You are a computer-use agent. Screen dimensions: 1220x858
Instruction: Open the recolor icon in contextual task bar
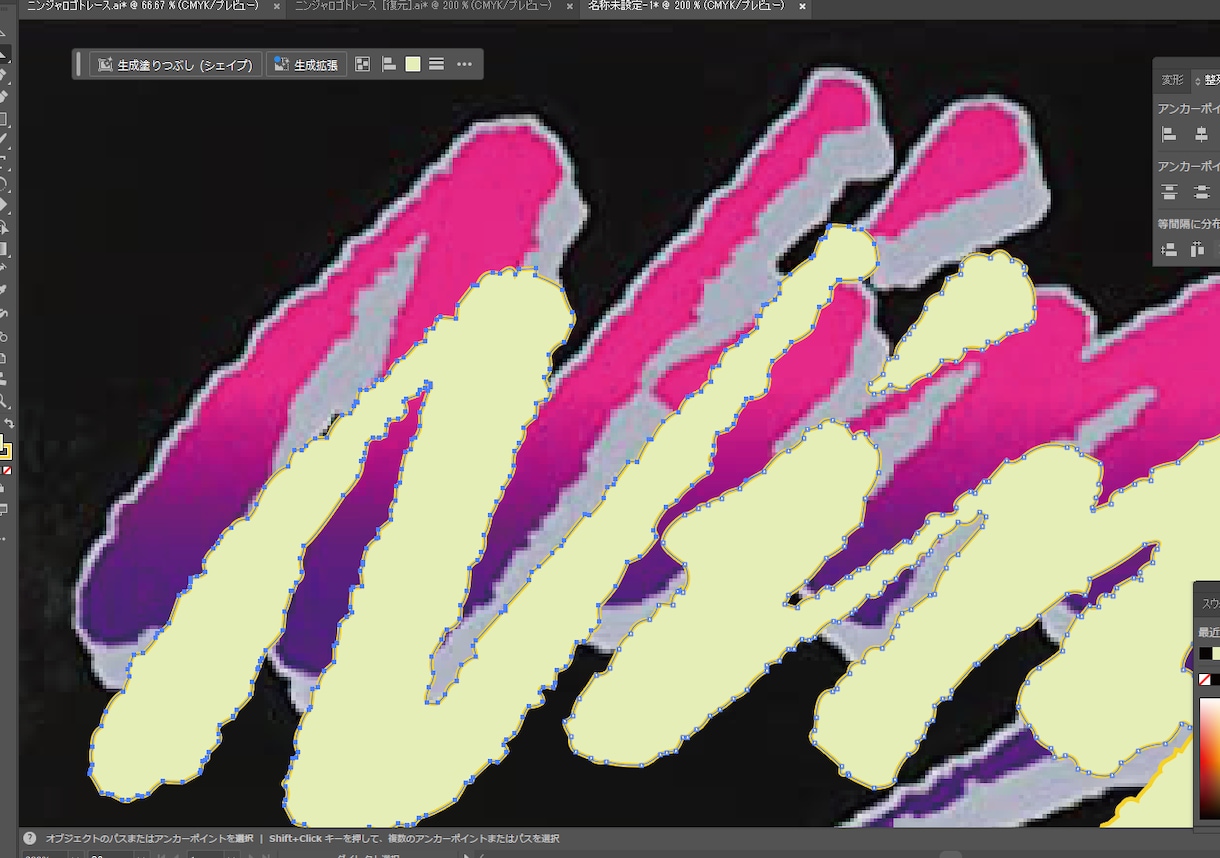tap(363, 65)
